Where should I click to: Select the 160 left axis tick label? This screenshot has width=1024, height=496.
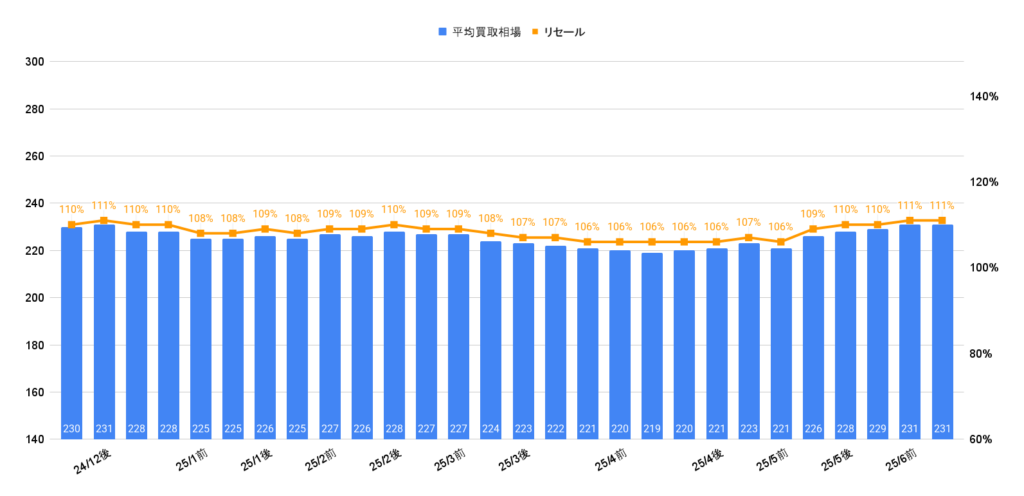tap(34, 392)
